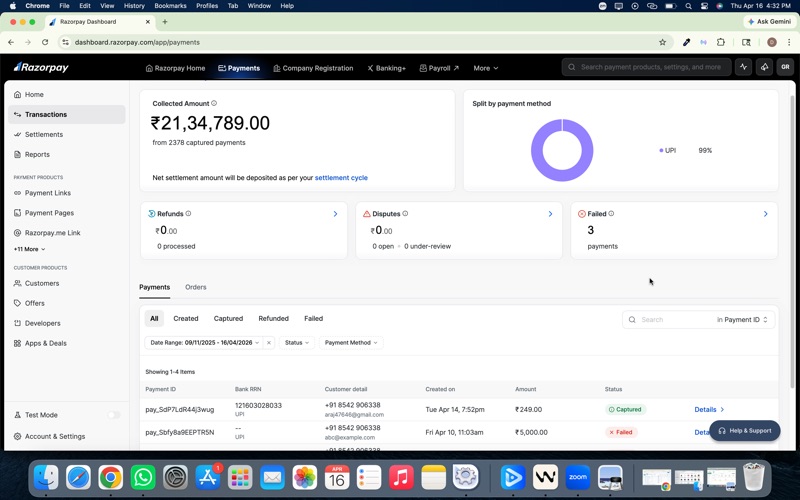Open Reports in sidebar
The image size is (800, 500).
coord(37,154)
